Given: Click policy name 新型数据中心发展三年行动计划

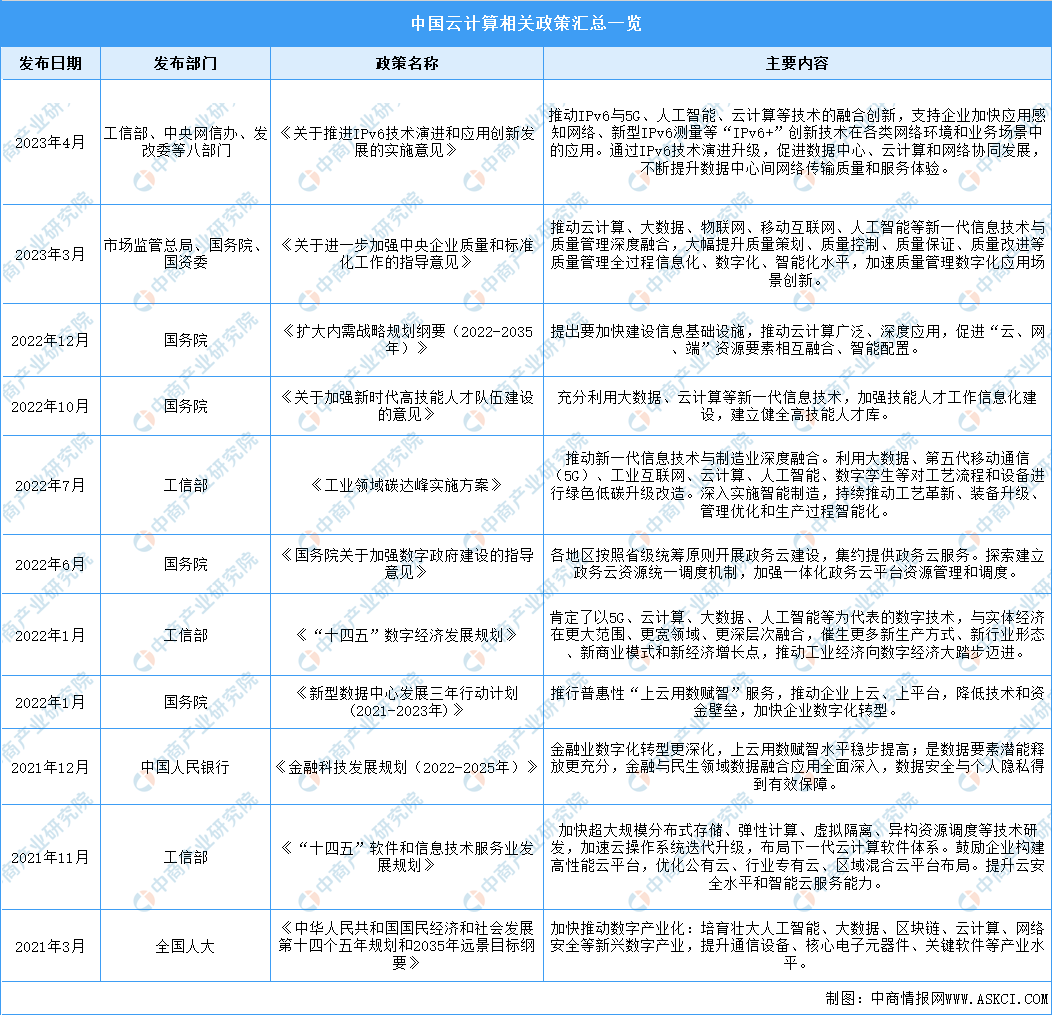Looking at the screenshot, I should (x=407, y=701).
